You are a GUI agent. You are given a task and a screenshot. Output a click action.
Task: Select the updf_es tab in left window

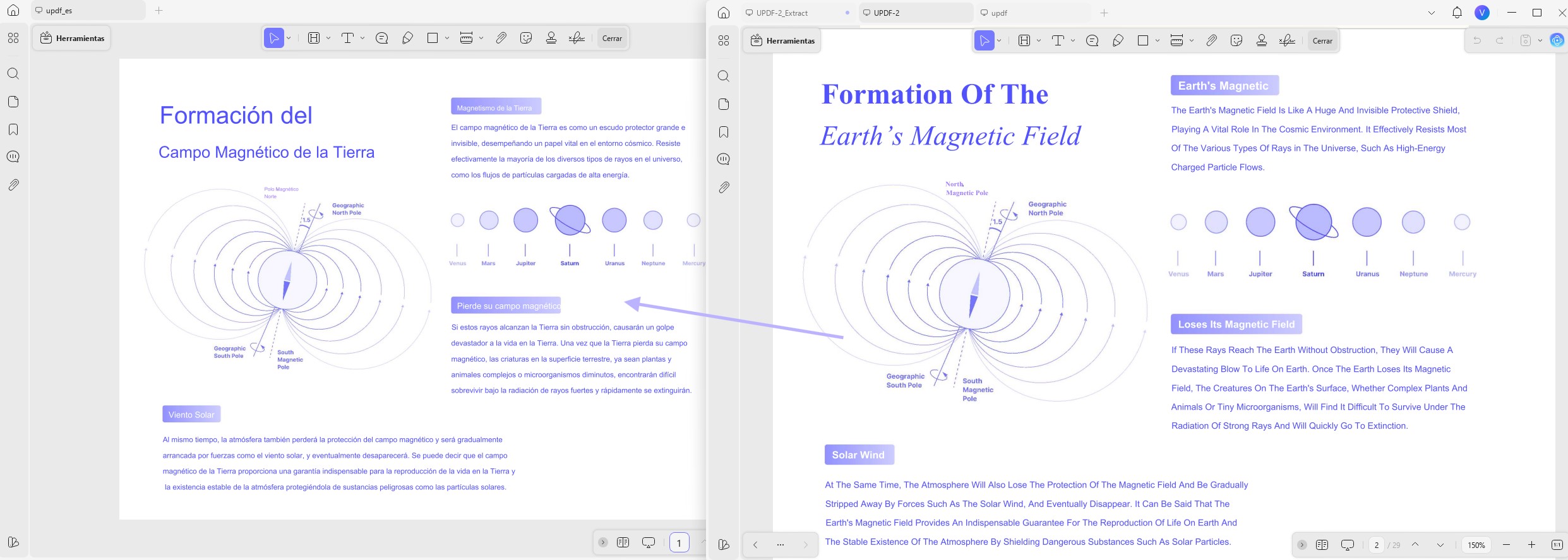[x=88, y=11]
